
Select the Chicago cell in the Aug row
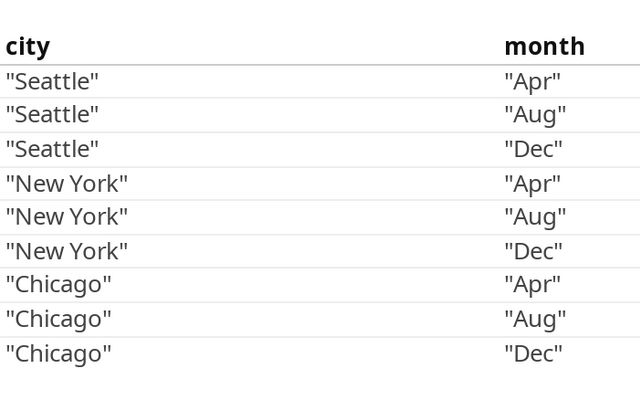coord(59,319)
